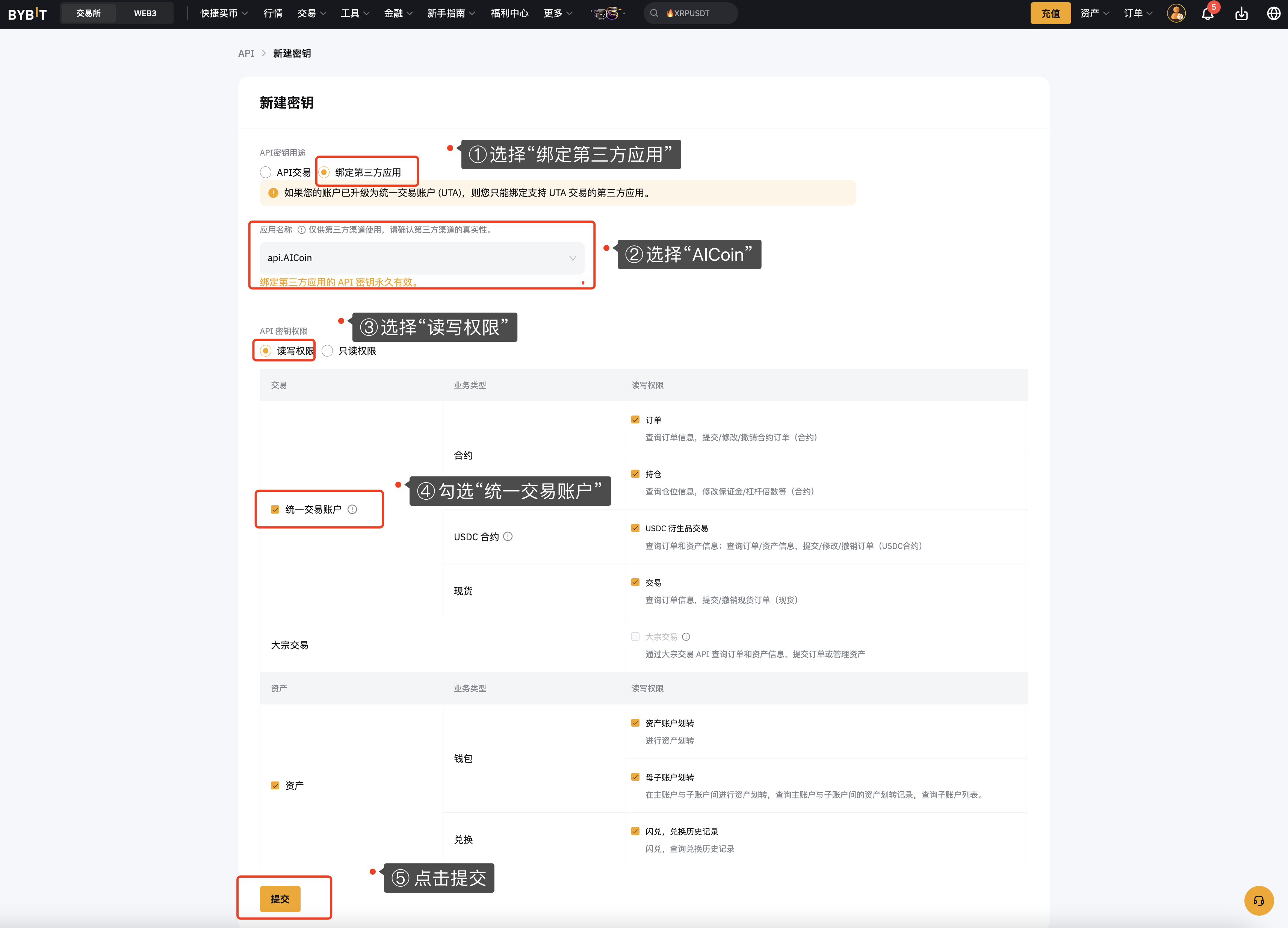The height and width of the screenshot is (928, 1288).
Task: Expand the 新手指南 dropdown
Action: click(x=451, y=13)
